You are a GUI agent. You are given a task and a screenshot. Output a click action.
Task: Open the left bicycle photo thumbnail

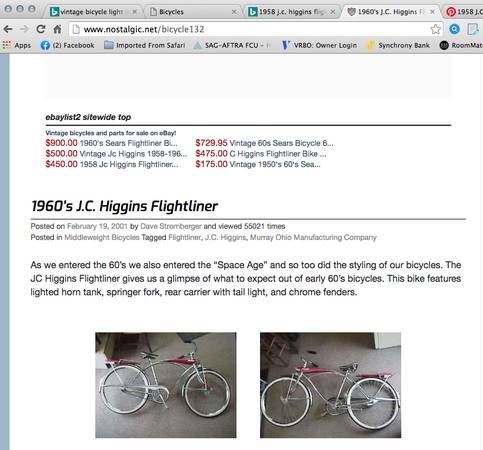pyautogui.click(x=166, y=385)
